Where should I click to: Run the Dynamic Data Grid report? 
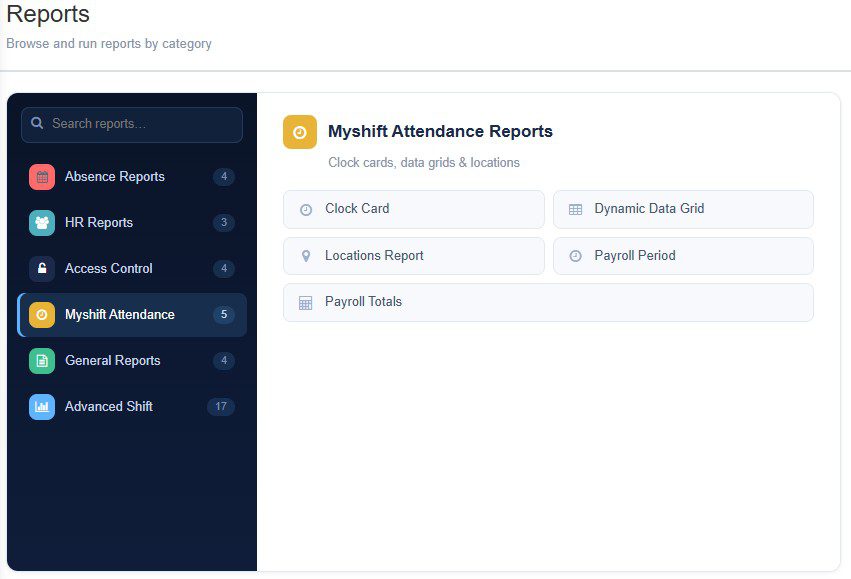coord(683,209)
